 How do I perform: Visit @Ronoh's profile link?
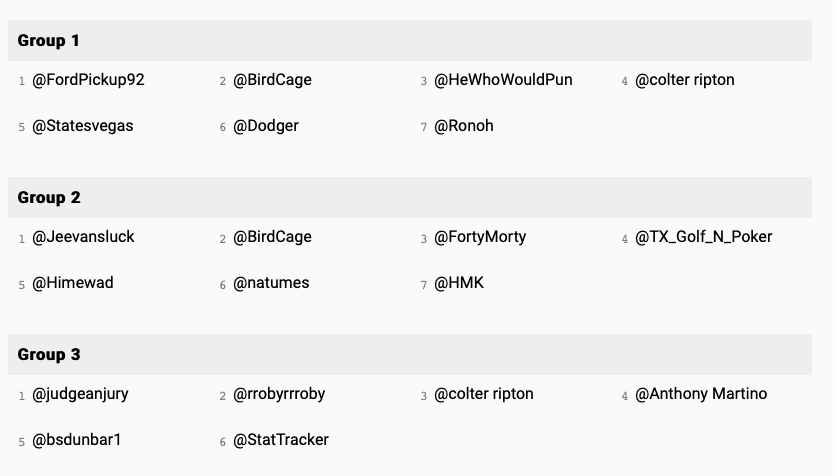point(463,126)
